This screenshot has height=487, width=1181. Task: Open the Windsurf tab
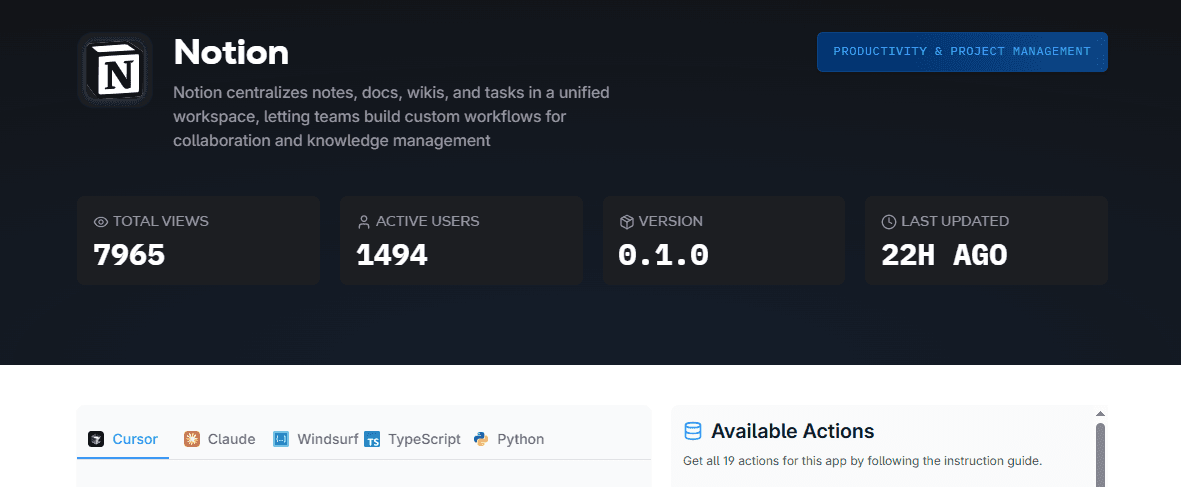316,440
